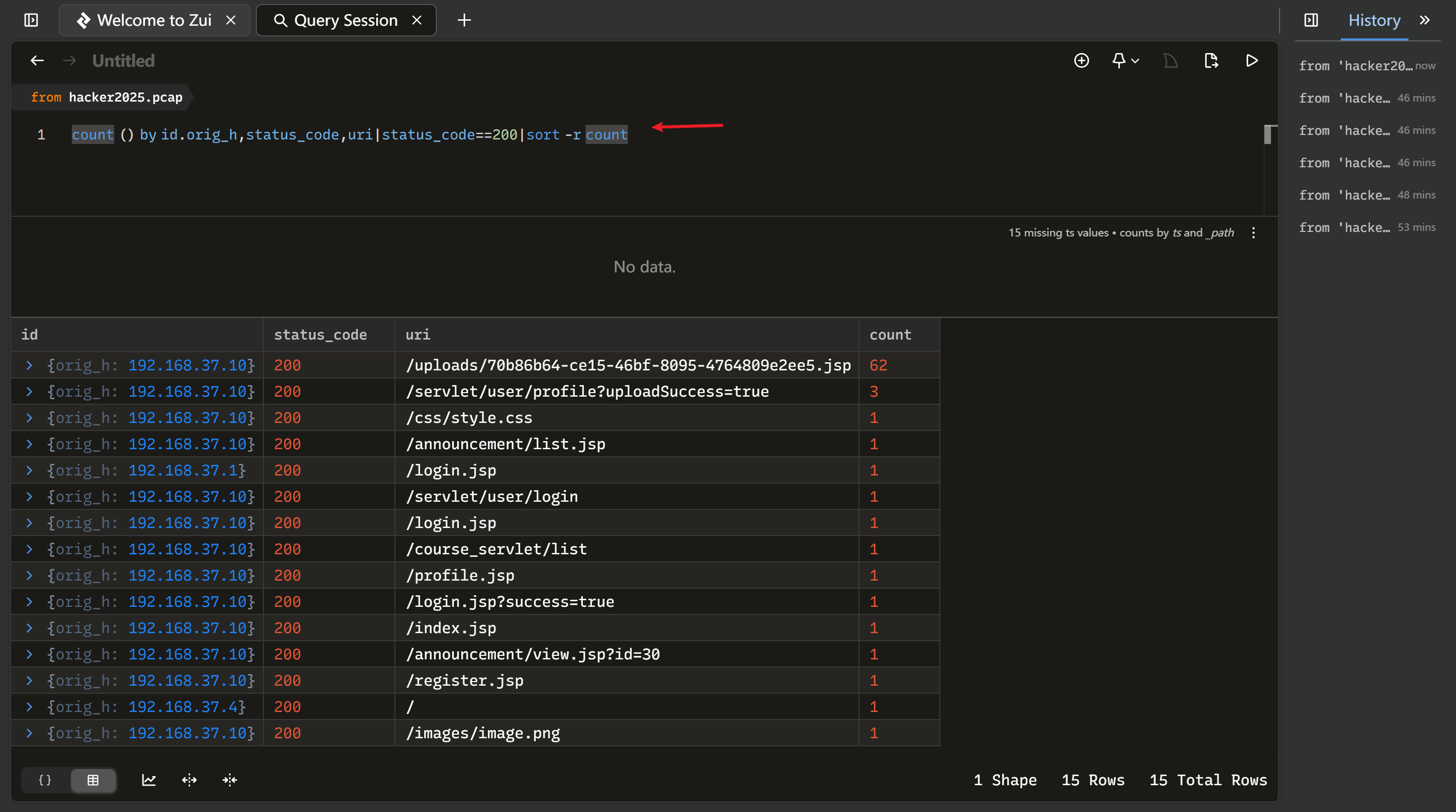Open the histogram three-dot options menu
This screenshot has height=812, width=1456.
tap(1253, 233)
